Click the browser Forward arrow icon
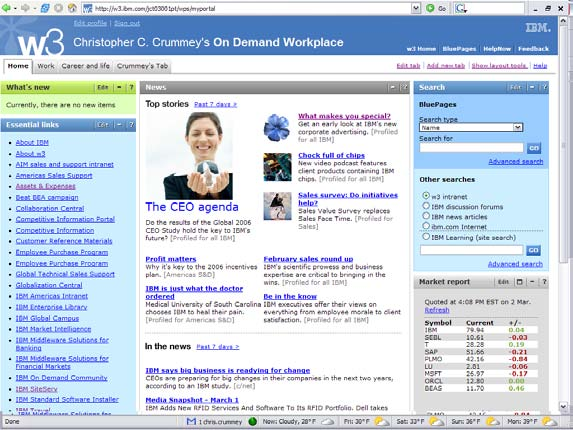 click(x=25, y=8)
